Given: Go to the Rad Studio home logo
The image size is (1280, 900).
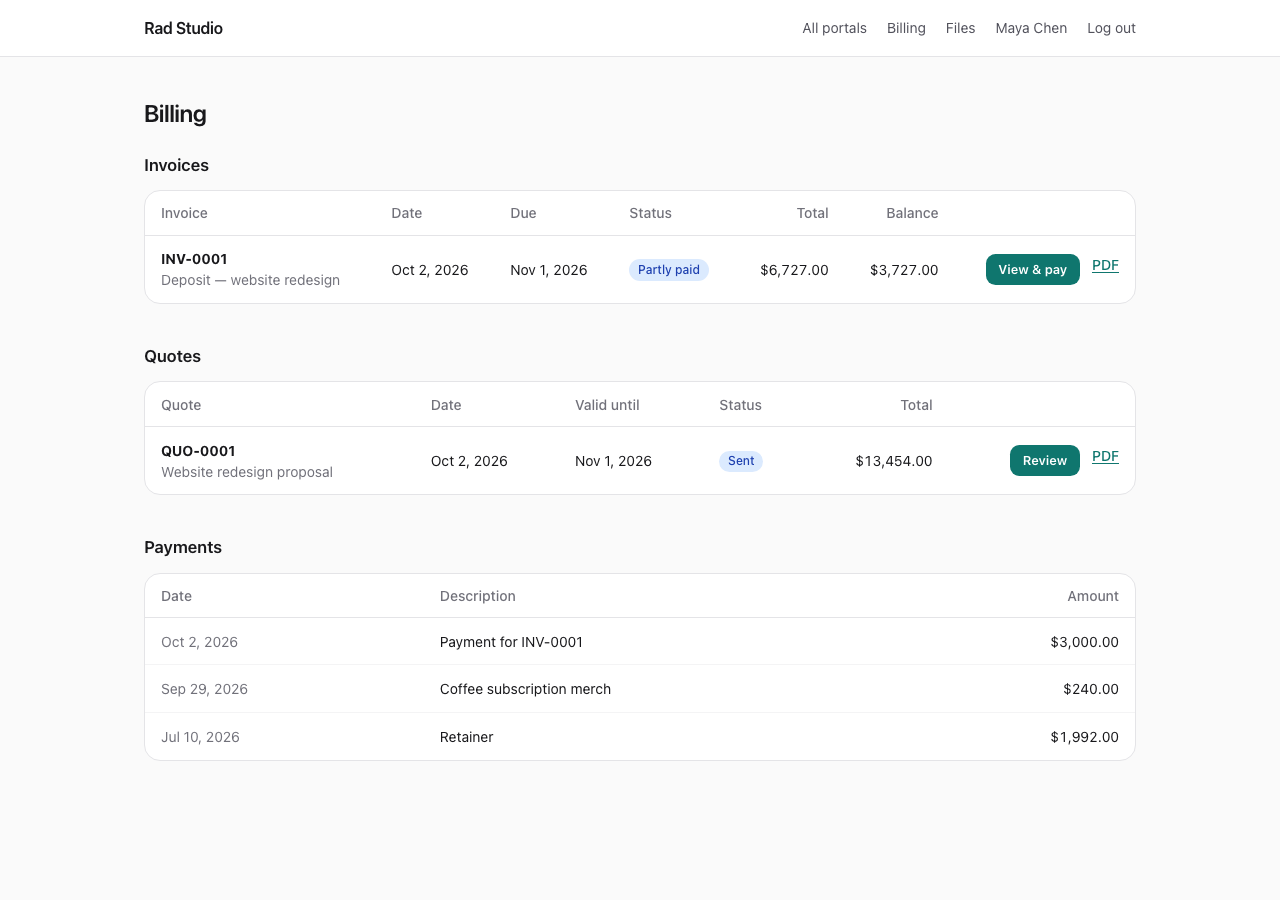Looking at the screenshot, I should tap(183, 28).
